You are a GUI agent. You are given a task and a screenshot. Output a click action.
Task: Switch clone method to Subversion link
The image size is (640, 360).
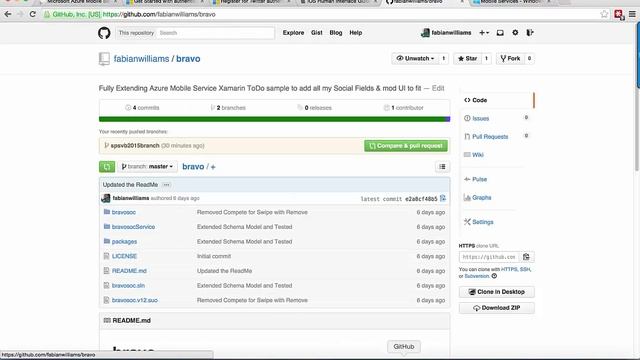[x=477, y=276]
